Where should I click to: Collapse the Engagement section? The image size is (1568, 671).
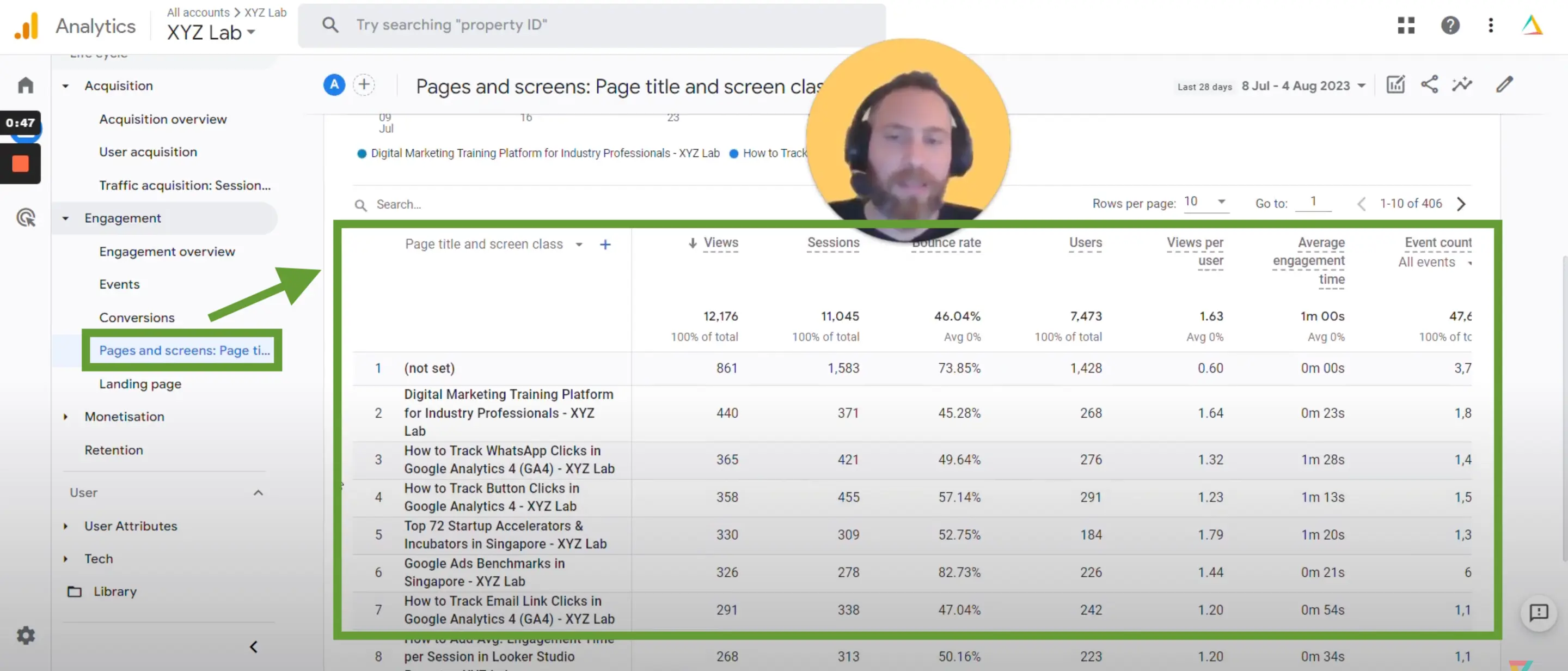[x=65, y=218]
